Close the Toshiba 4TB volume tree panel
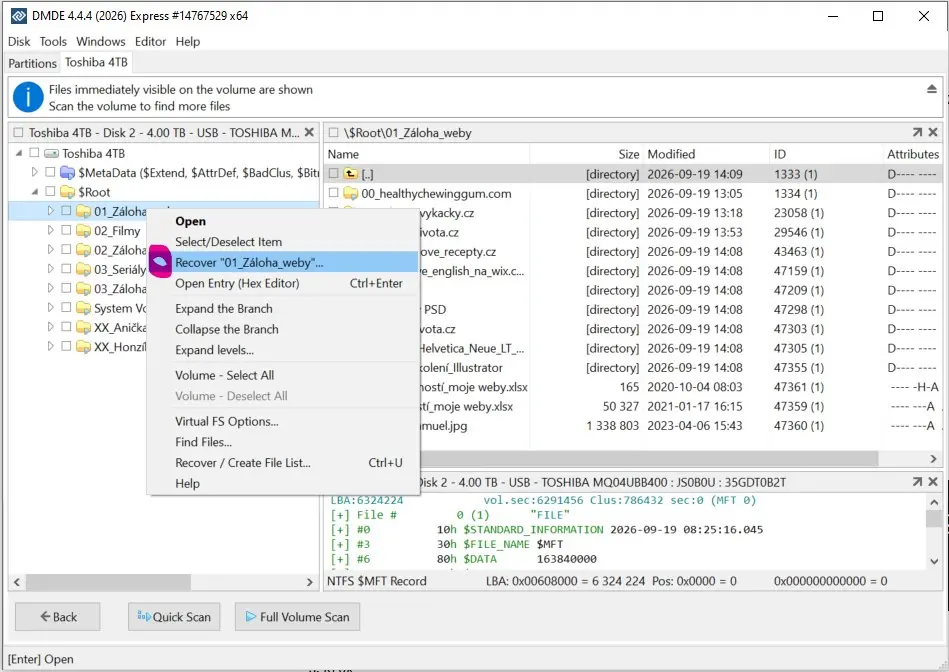The width and height of the screenshot is (949, 672). coord(309,132)
